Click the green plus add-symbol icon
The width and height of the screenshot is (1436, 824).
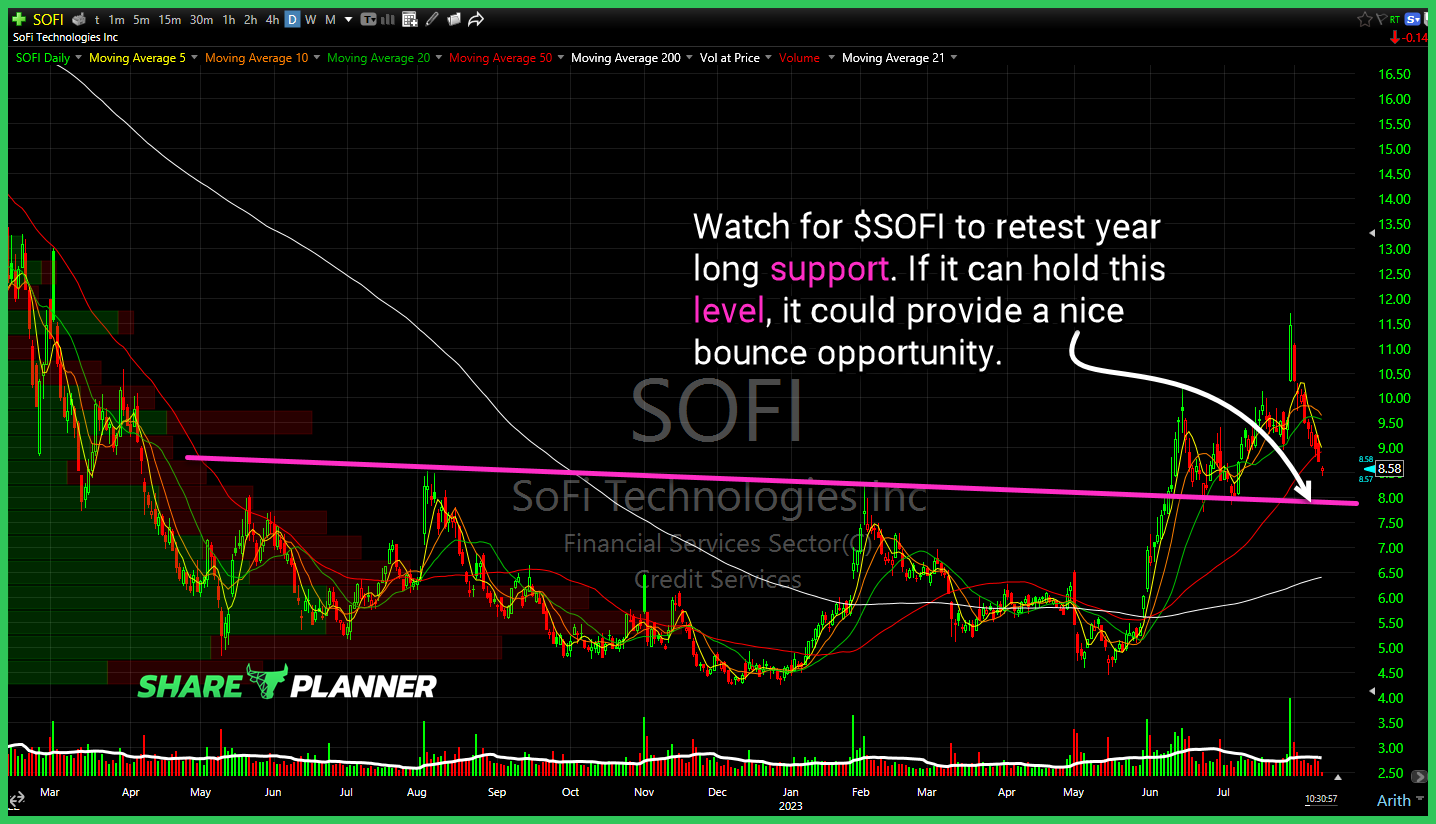19,19
